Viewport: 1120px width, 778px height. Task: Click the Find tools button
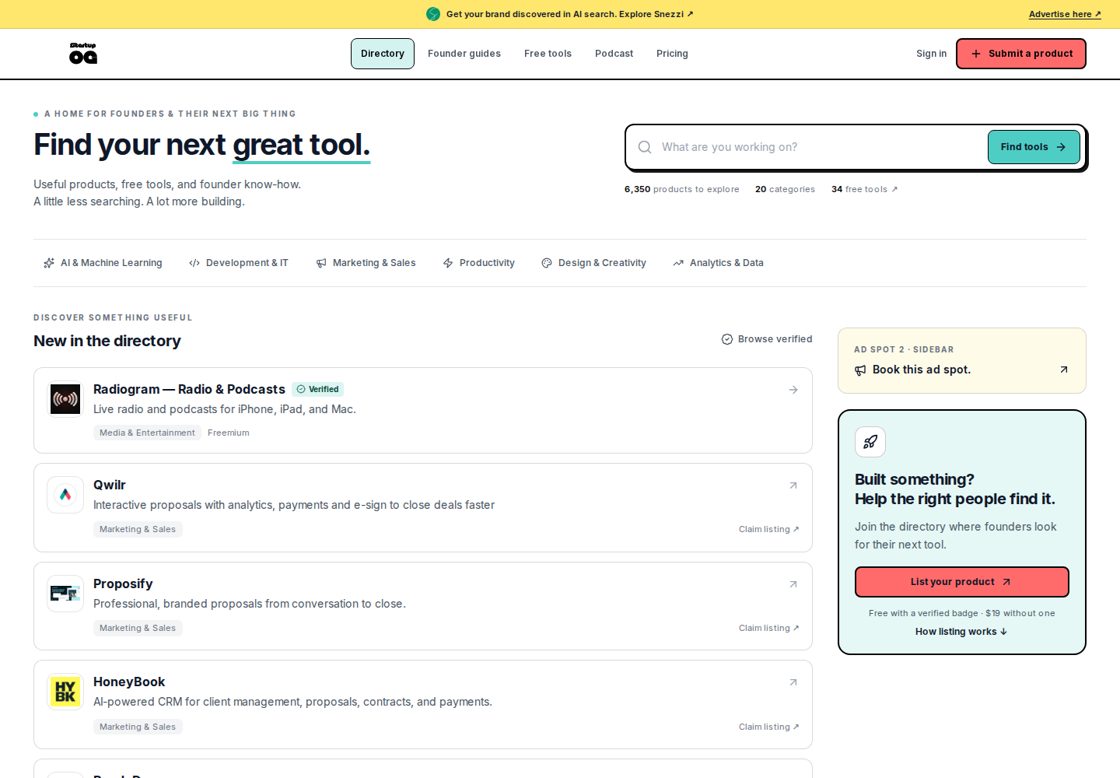(x=1034, y=147)
